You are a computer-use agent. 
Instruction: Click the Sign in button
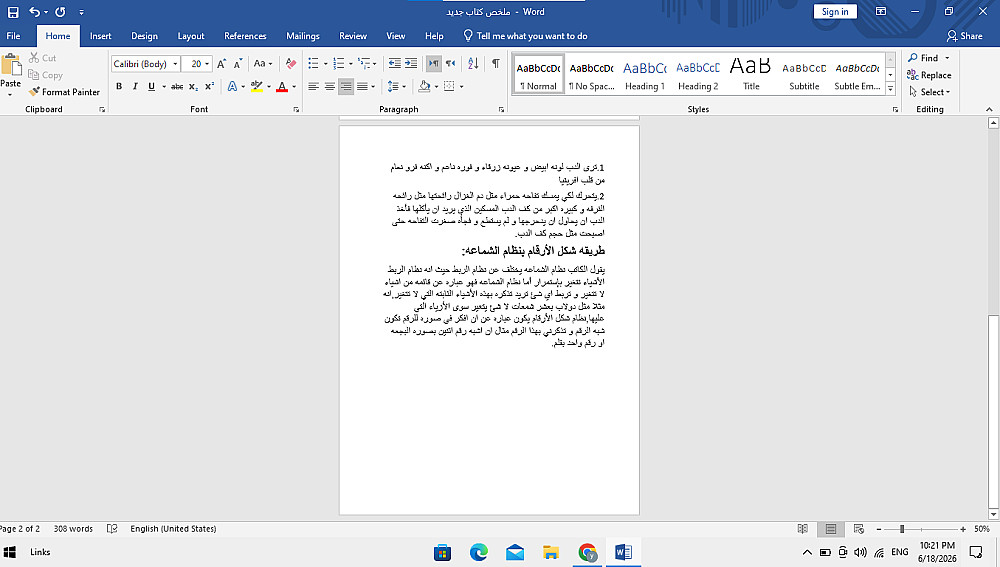(x=835, y=11)
